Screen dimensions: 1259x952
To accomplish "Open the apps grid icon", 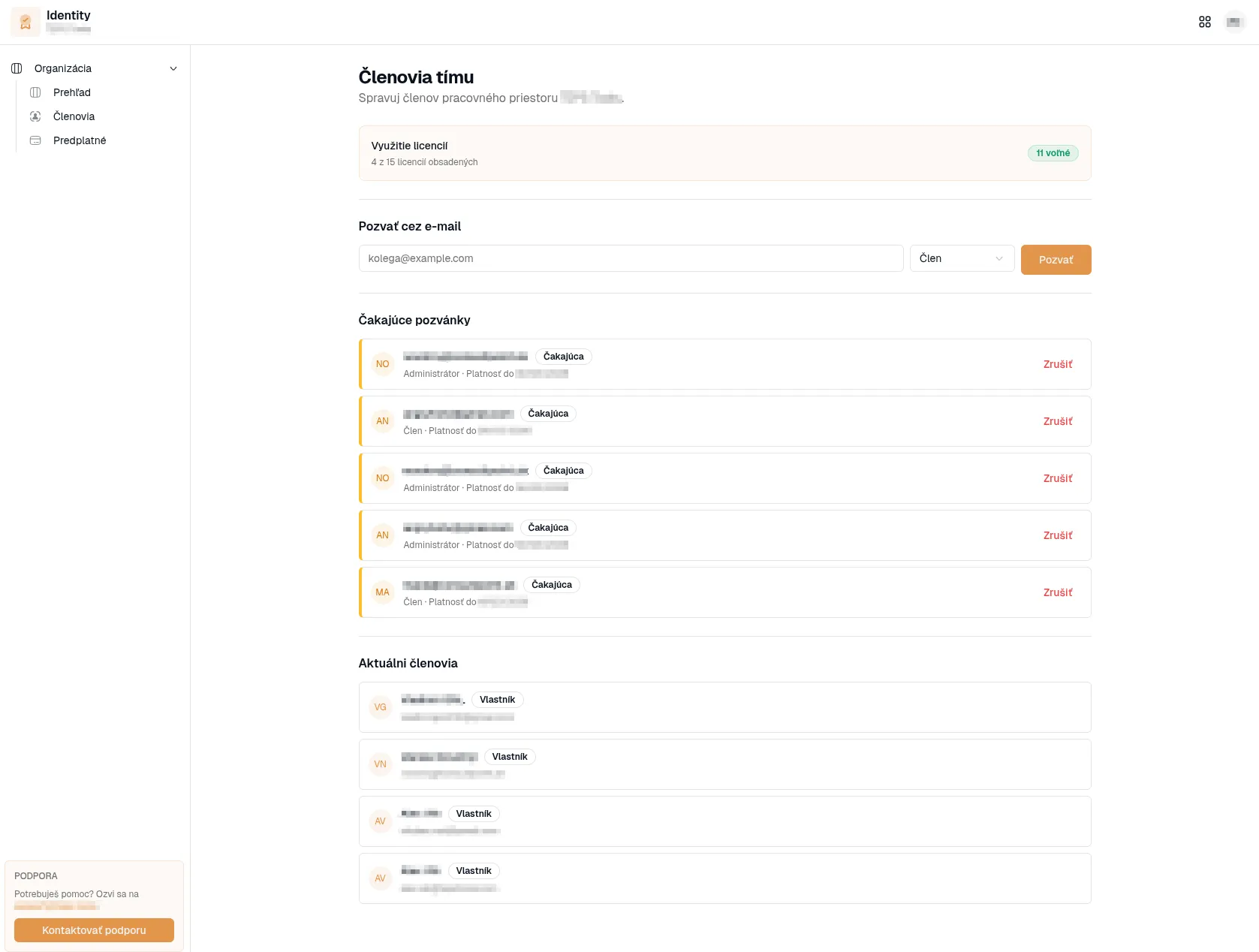I will pos(1204,22).
